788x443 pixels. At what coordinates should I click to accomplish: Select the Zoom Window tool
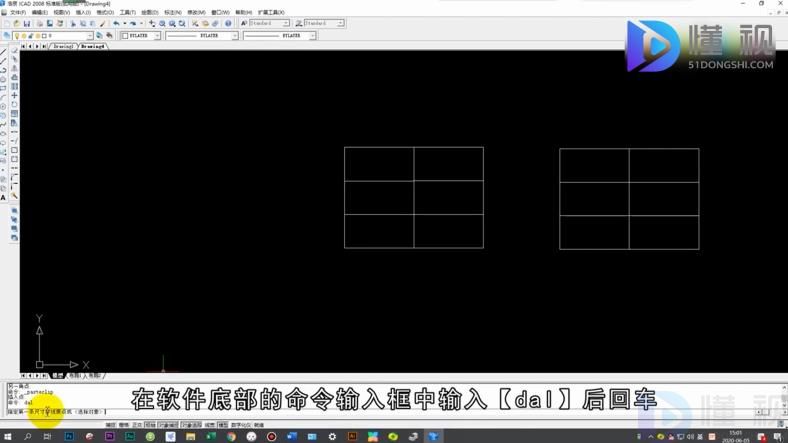pyautogui.click(x=172, y=23)
